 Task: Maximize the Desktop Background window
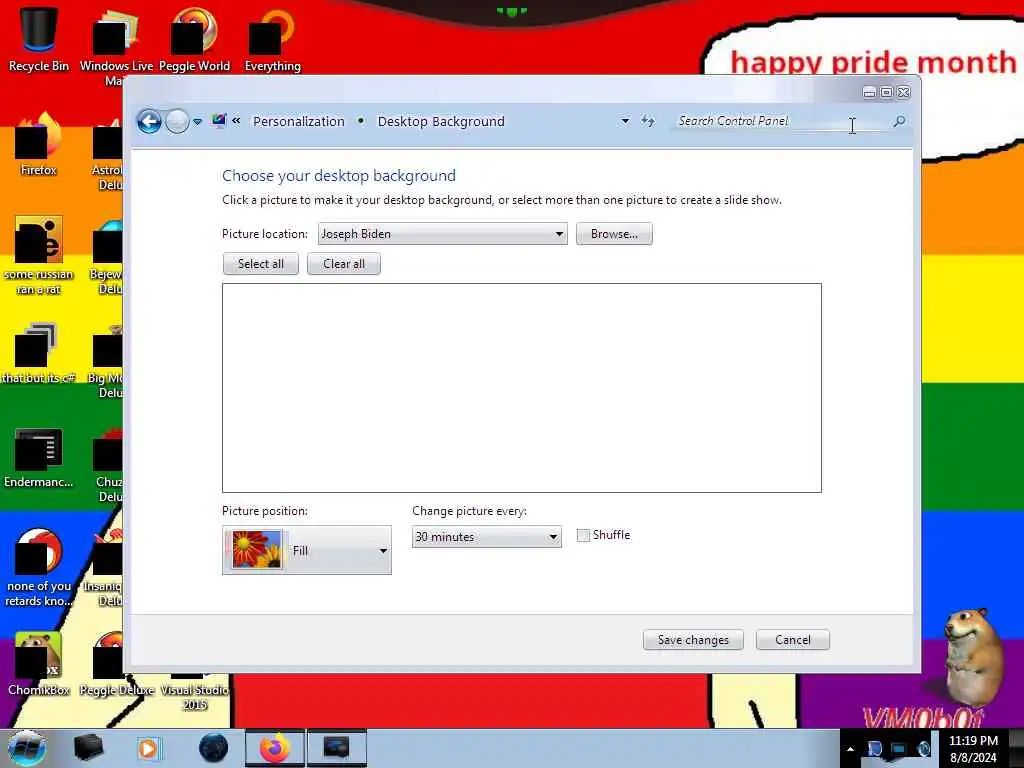click(886, 93)
